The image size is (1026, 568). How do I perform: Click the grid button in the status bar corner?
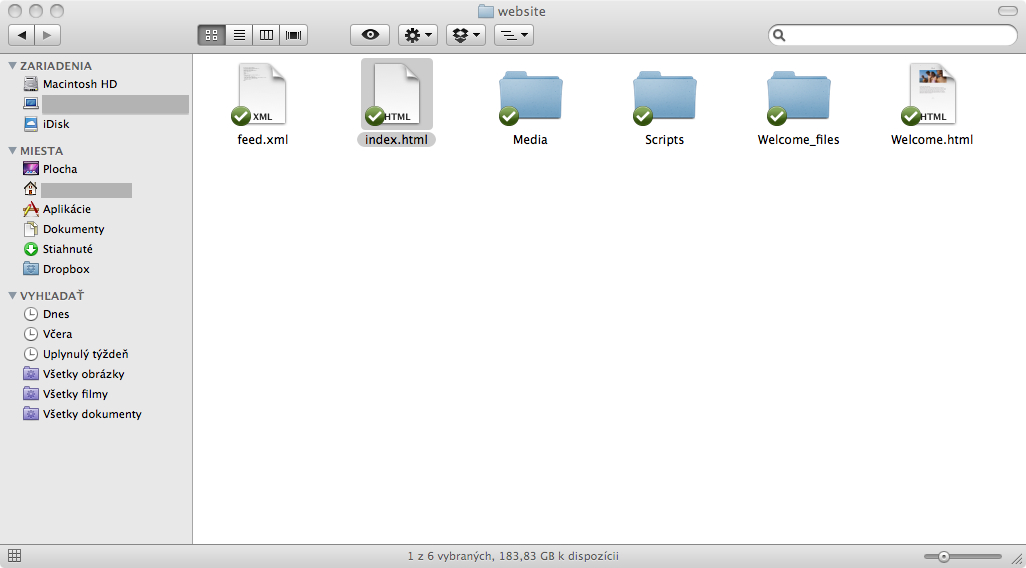(x=14, y=556)
